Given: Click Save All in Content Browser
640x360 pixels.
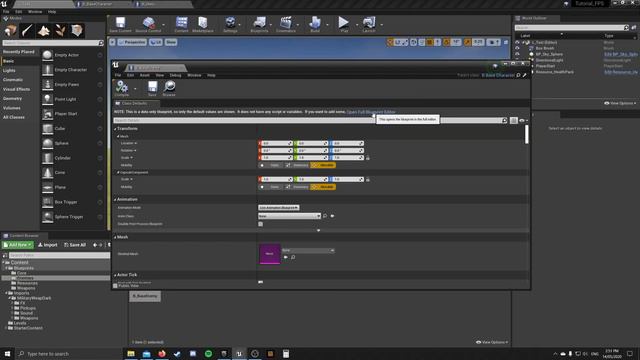Looking at the screenshot, I should (x=75, y=244).
